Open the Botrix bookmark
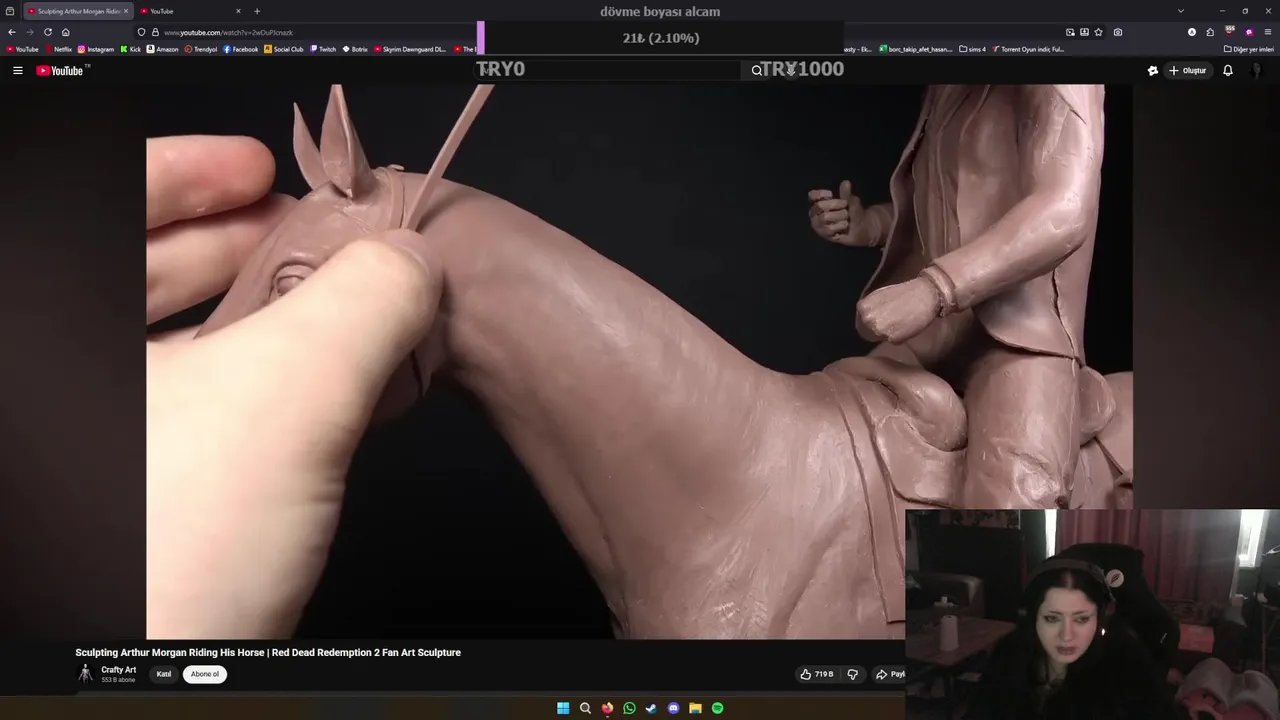 [355, 49]
